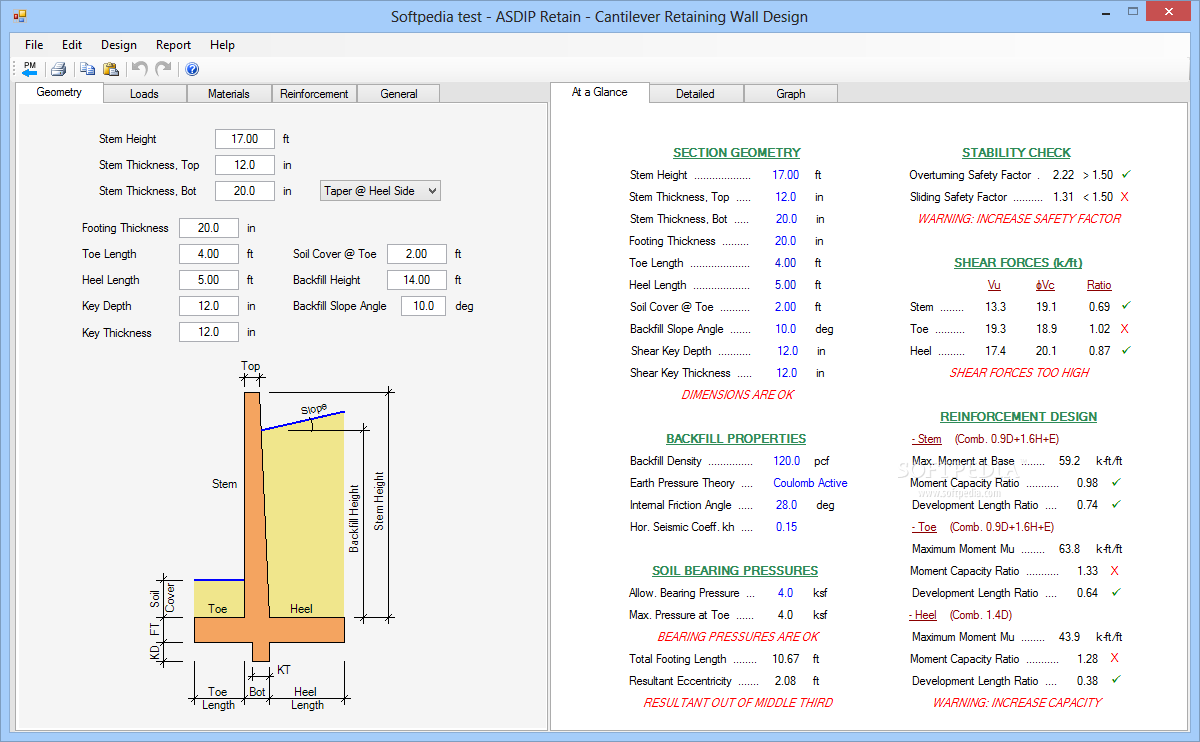Click the Undo arrow toolbar icon
This screenshot has width=1200, height=742.
(140, 69)
